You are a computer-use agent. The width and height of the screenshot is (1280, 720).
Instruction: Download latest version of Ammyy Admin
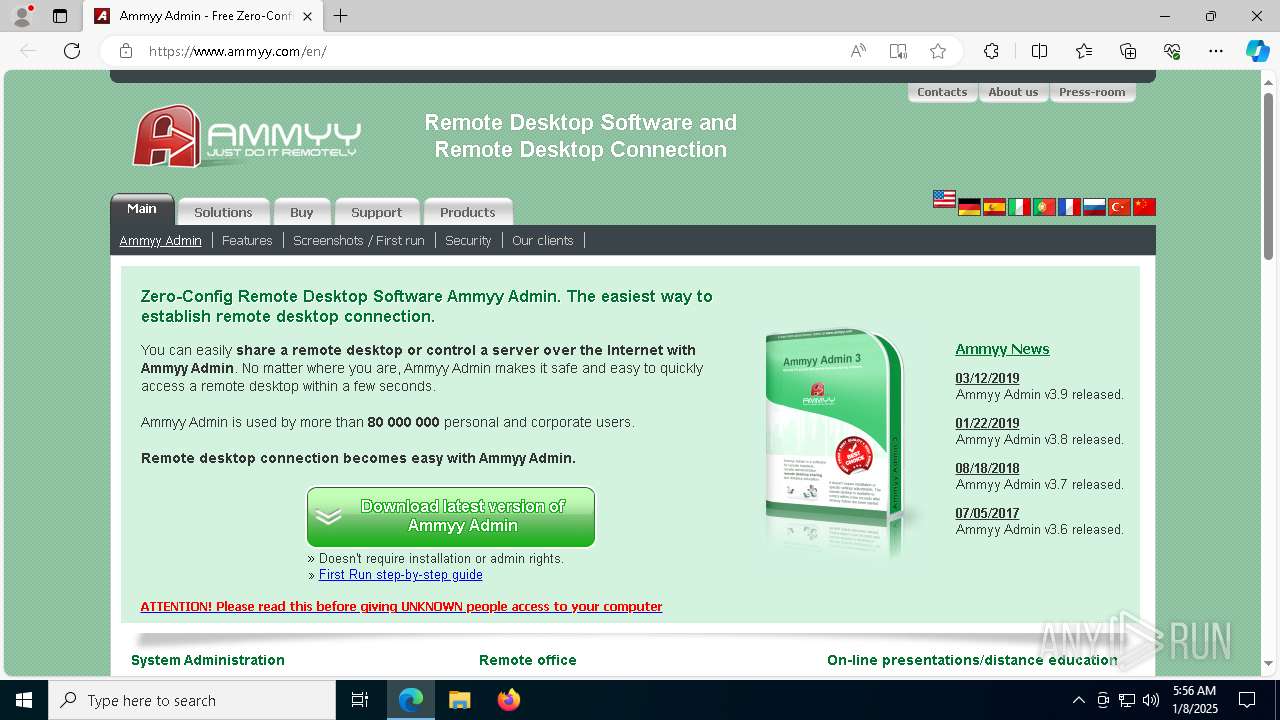coord(451,517)
